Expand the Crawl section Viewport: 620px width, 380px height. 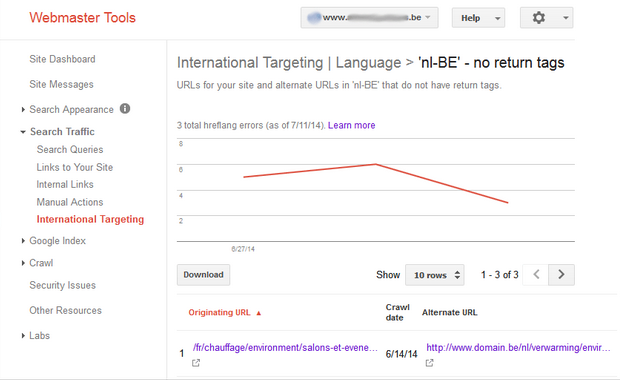point(23,263)
